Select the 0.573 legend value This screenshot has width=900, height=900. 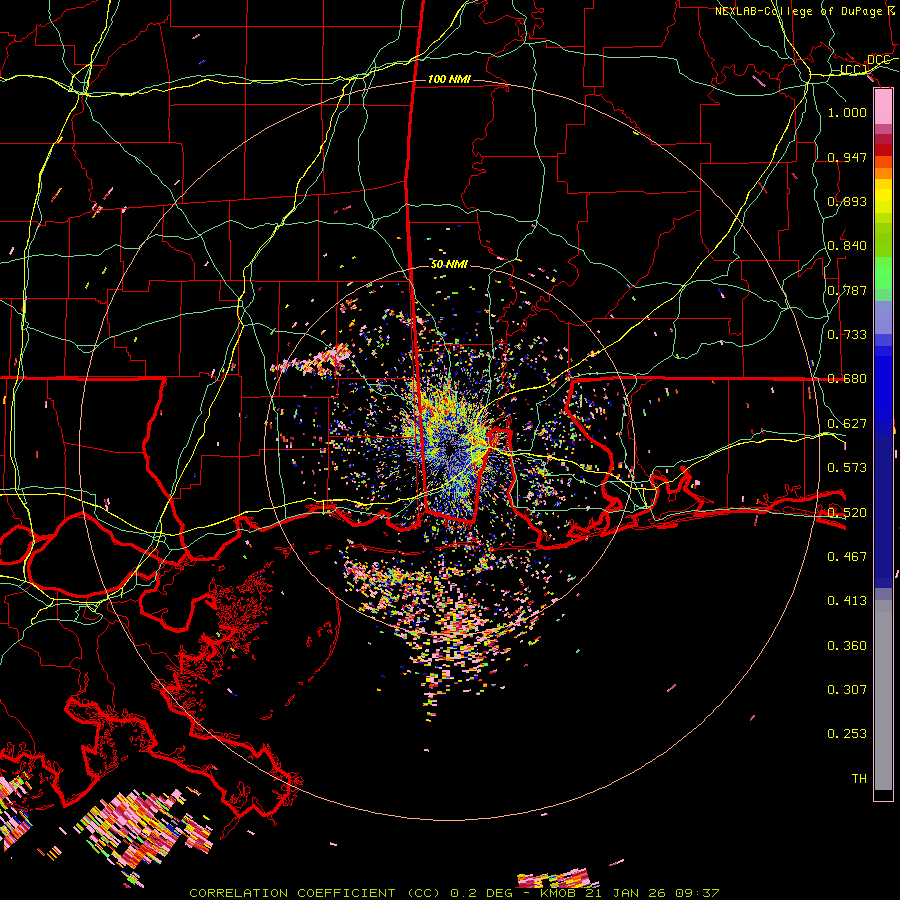[847, 468]
